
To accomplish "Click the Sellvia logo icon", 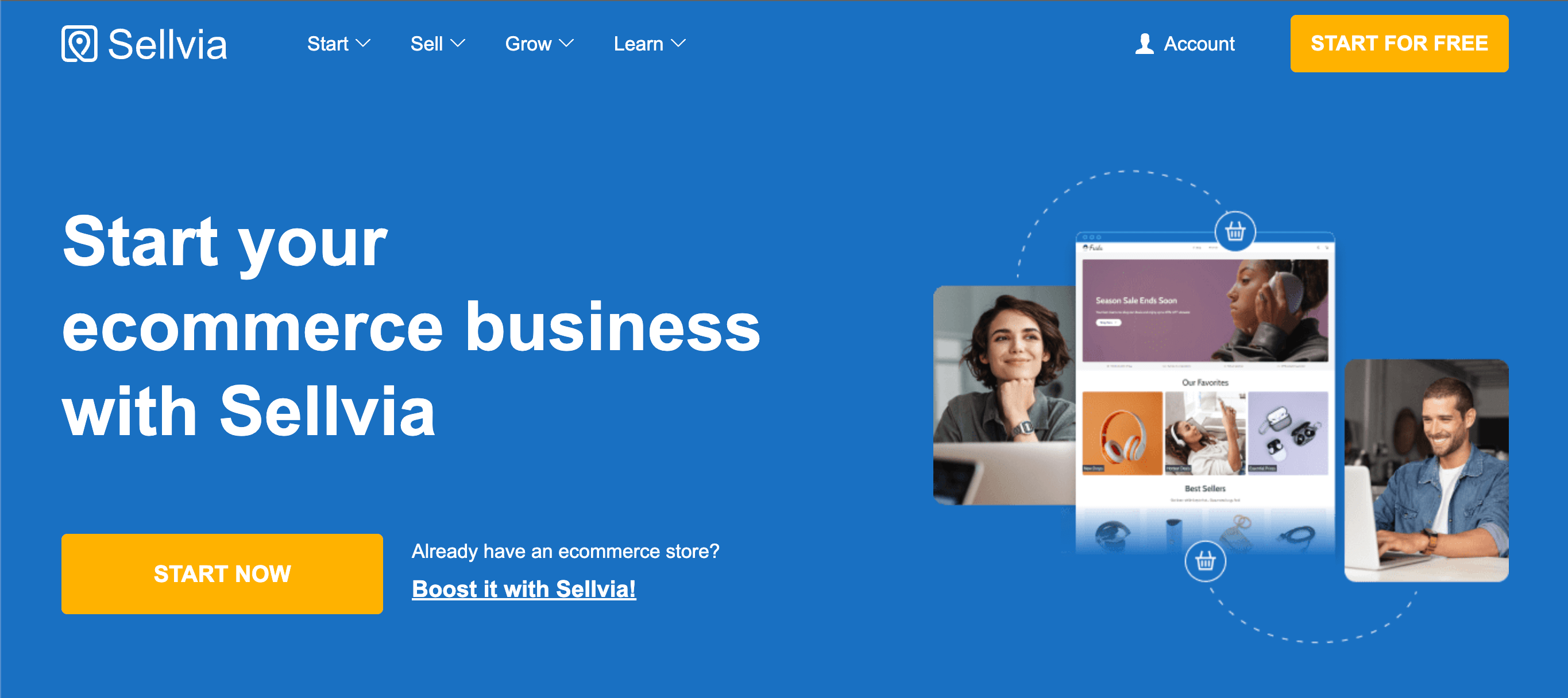I will pyautogui.click(x=79, y=44).
